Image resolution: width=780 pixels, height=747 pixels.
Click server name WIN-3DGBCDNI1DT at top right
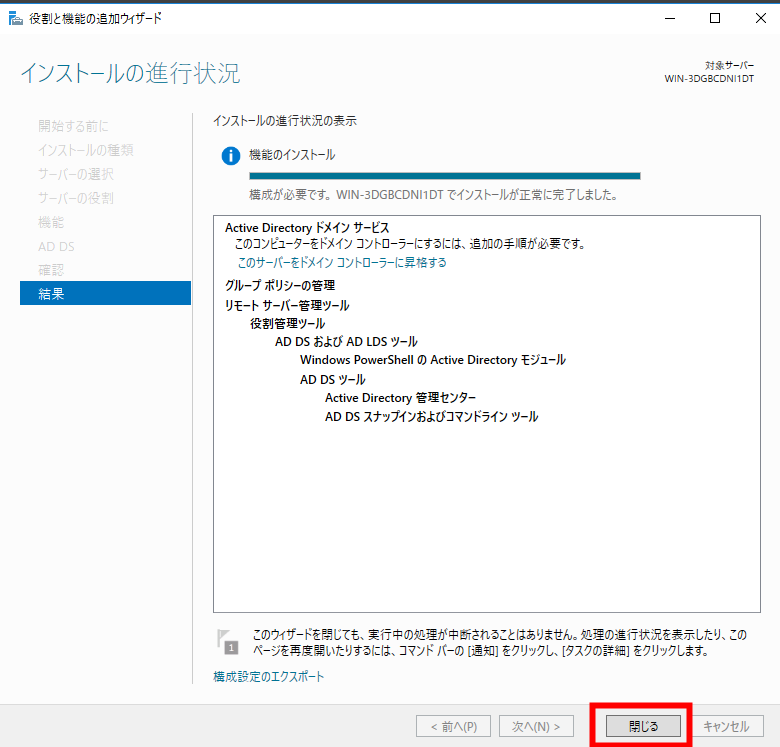click(709, 79)
